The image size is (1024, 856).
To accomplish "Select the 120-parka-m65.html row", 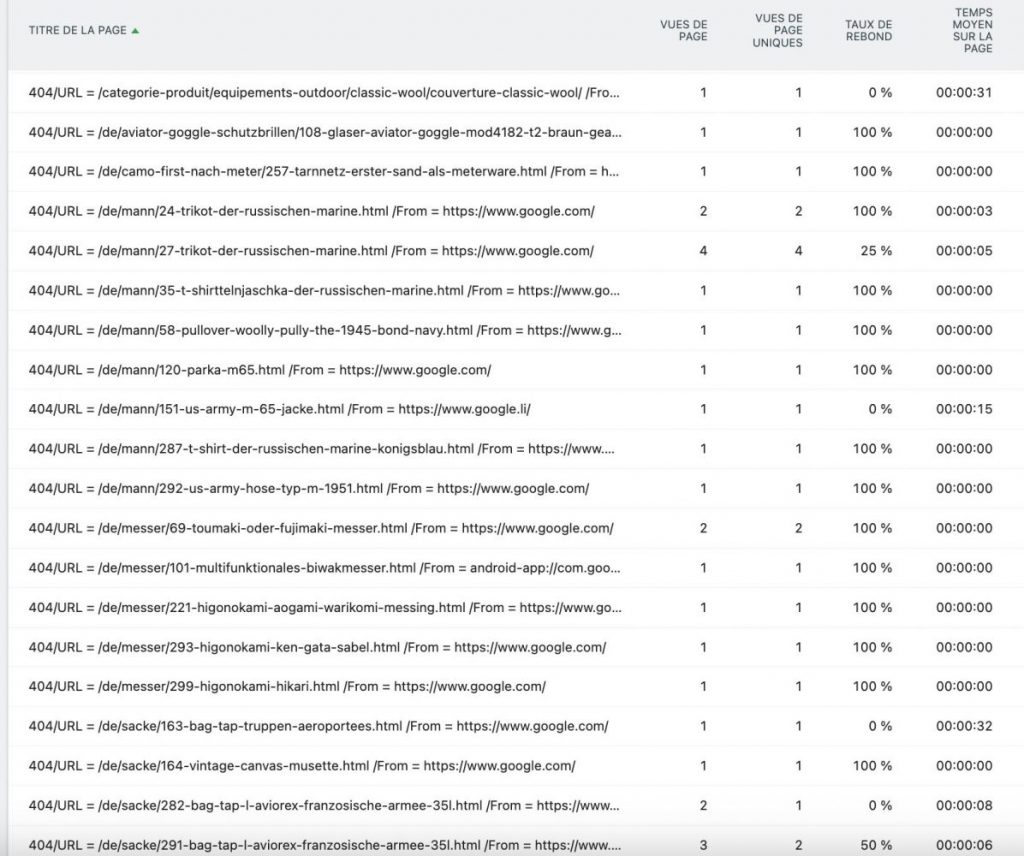I will (259, 370).
